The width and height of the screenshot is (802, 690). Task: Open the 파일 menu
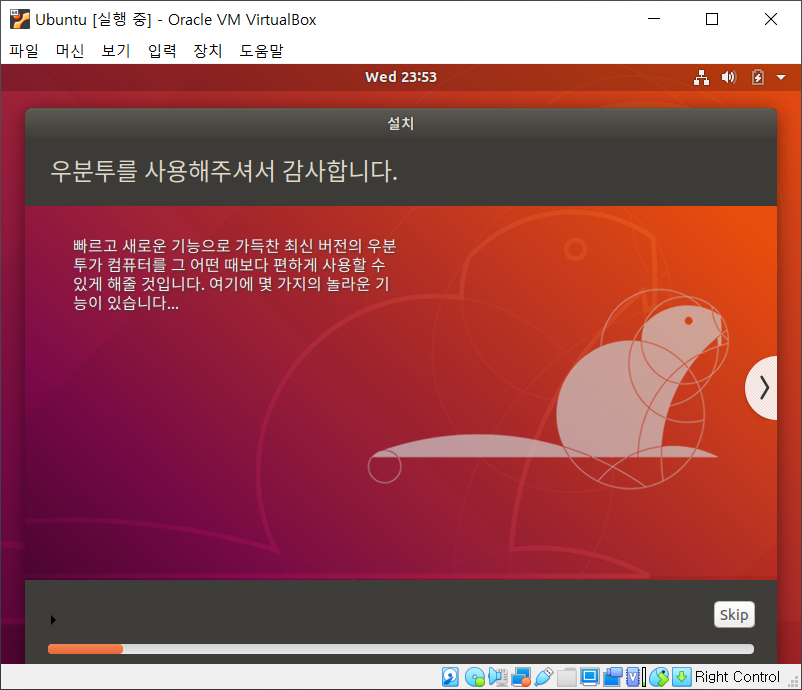(24, 51)
